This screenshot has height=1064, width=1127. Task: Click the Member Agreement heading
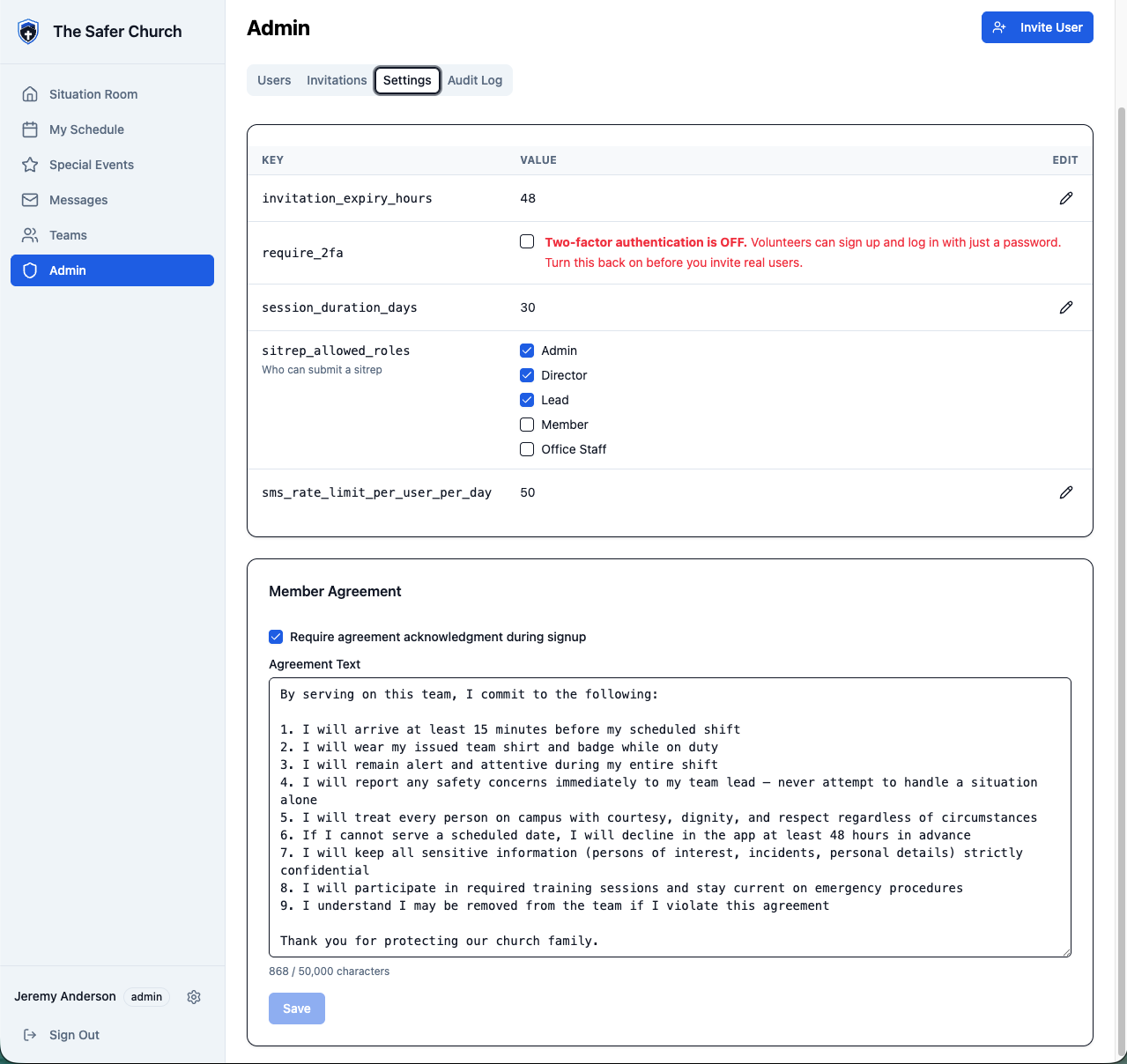pos(335,591)
